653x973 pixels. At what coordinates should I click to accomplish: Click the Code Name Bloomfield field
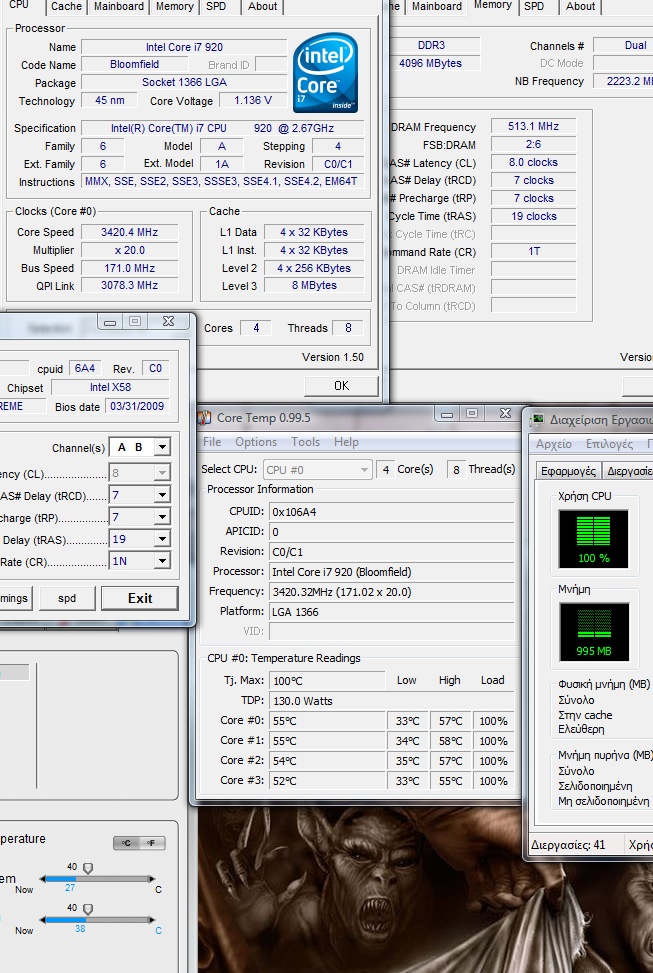pos(135,65)
